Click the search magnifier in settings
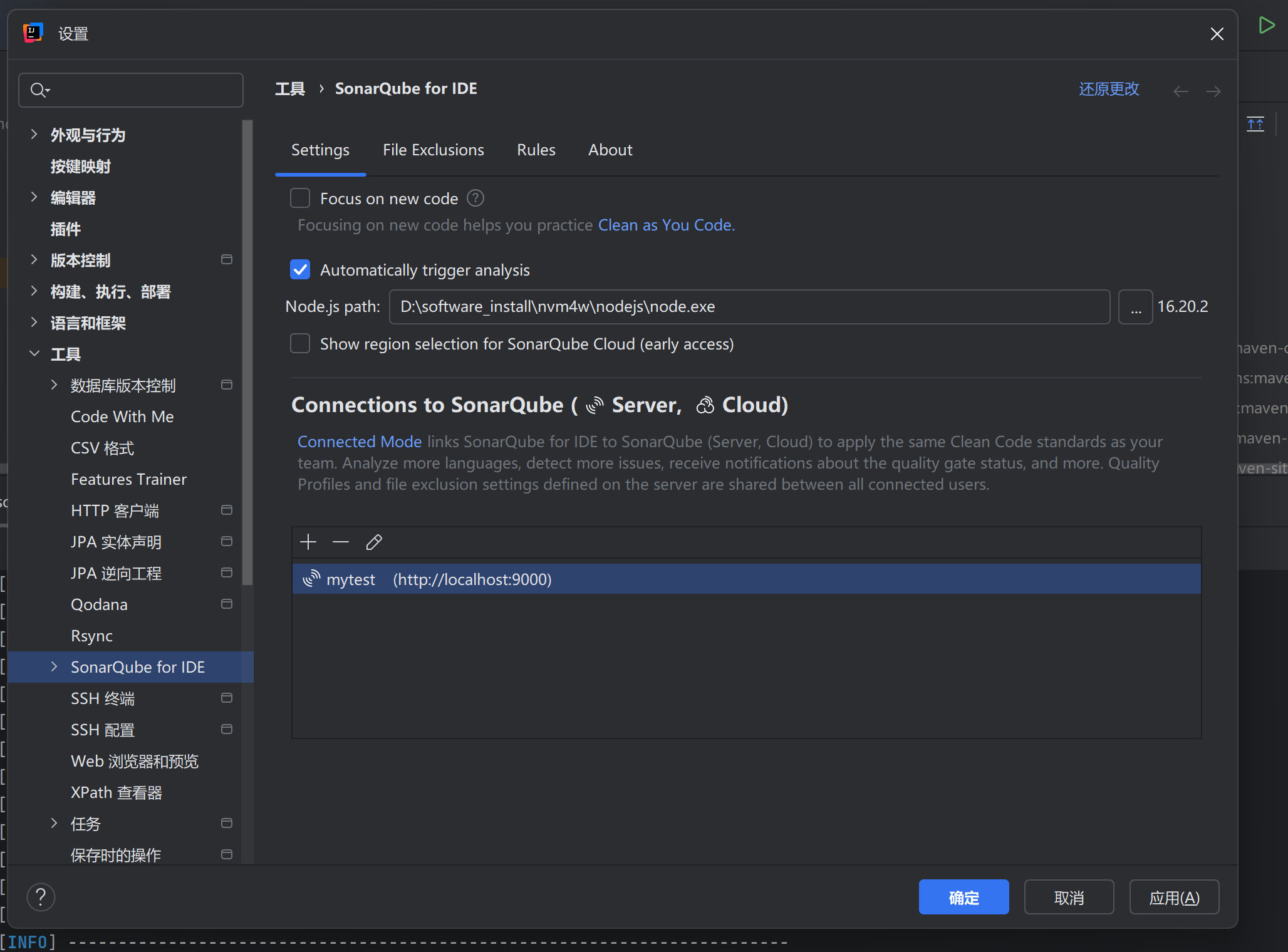Screen dimensions: 1288x952 [39, 90]
